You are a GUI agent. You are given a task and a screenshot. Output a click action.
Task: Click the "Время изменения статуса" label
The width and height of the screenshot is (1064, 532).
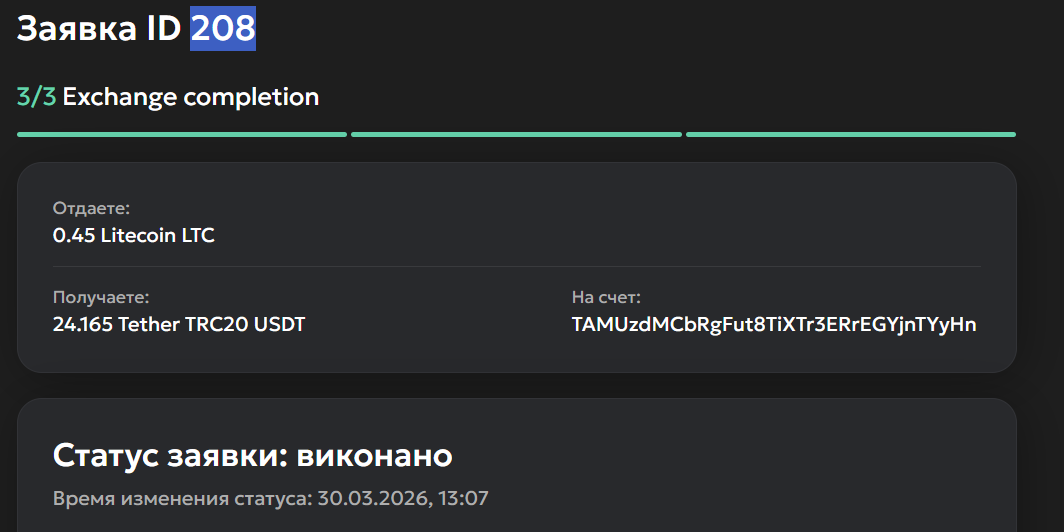click(x=182, y=498)
